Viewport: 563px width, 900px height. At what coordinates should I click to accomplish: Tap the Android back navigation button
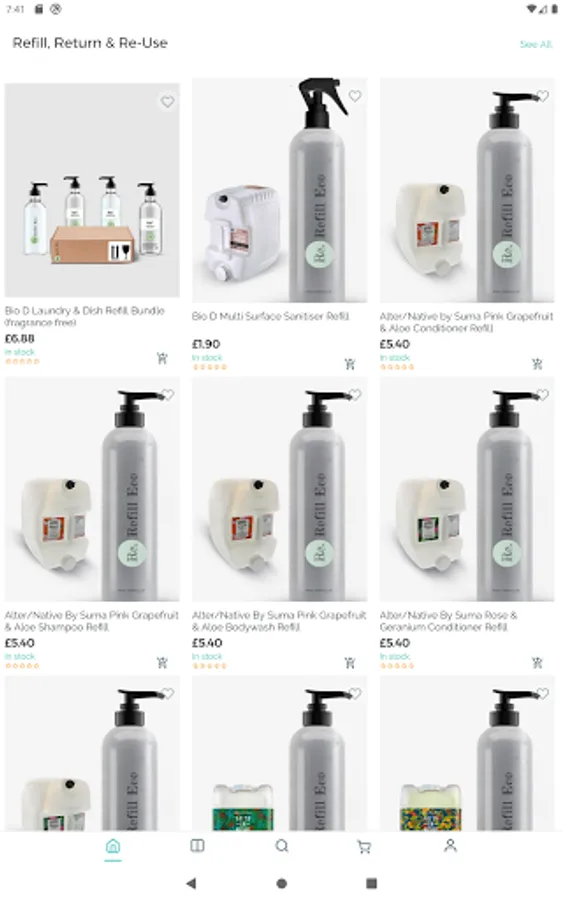pyautogui.click(x=192, y=883)
